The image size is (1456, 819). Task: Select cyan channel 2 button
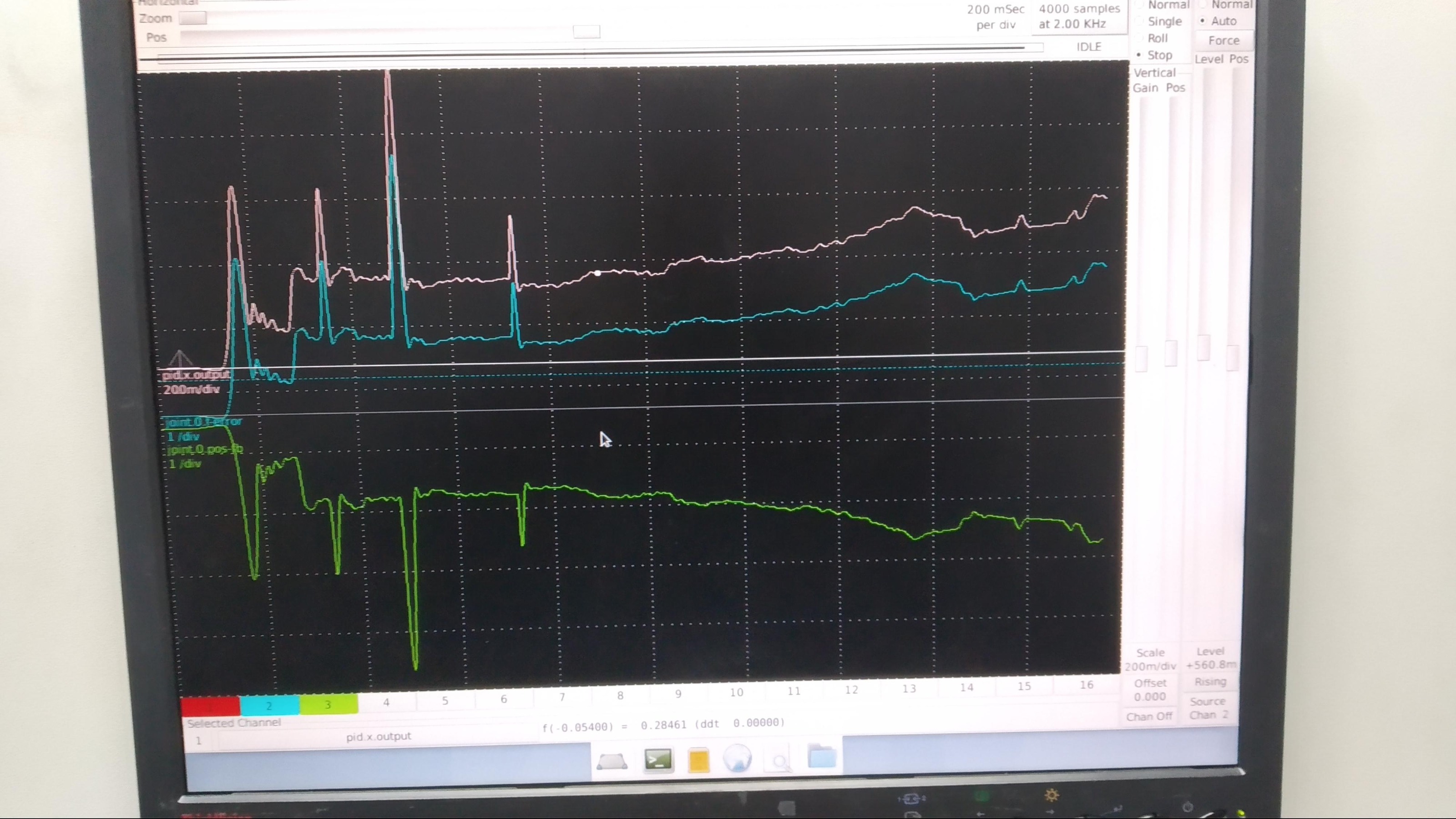[269, 705]
